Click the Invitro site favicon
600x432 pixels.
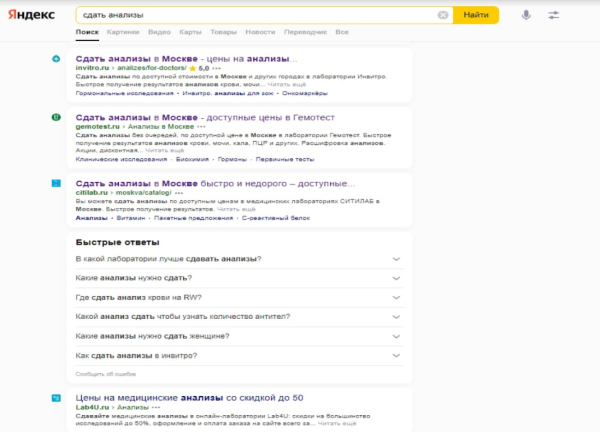(x=56, y=58)
